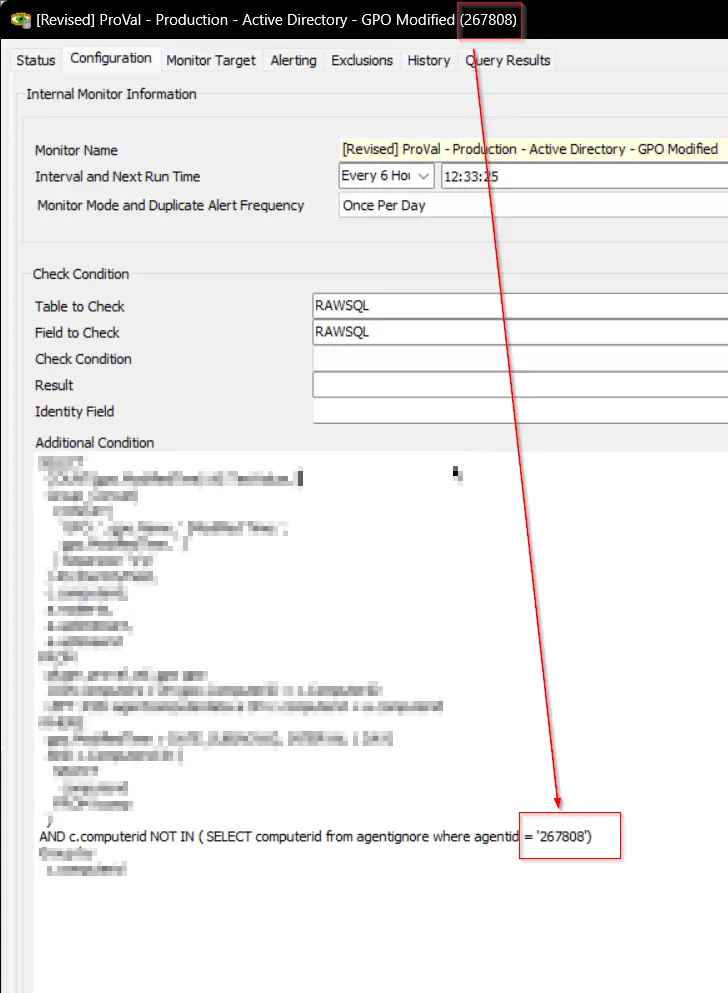Open the Check Condition dropdown field

(x=520, y=358)
